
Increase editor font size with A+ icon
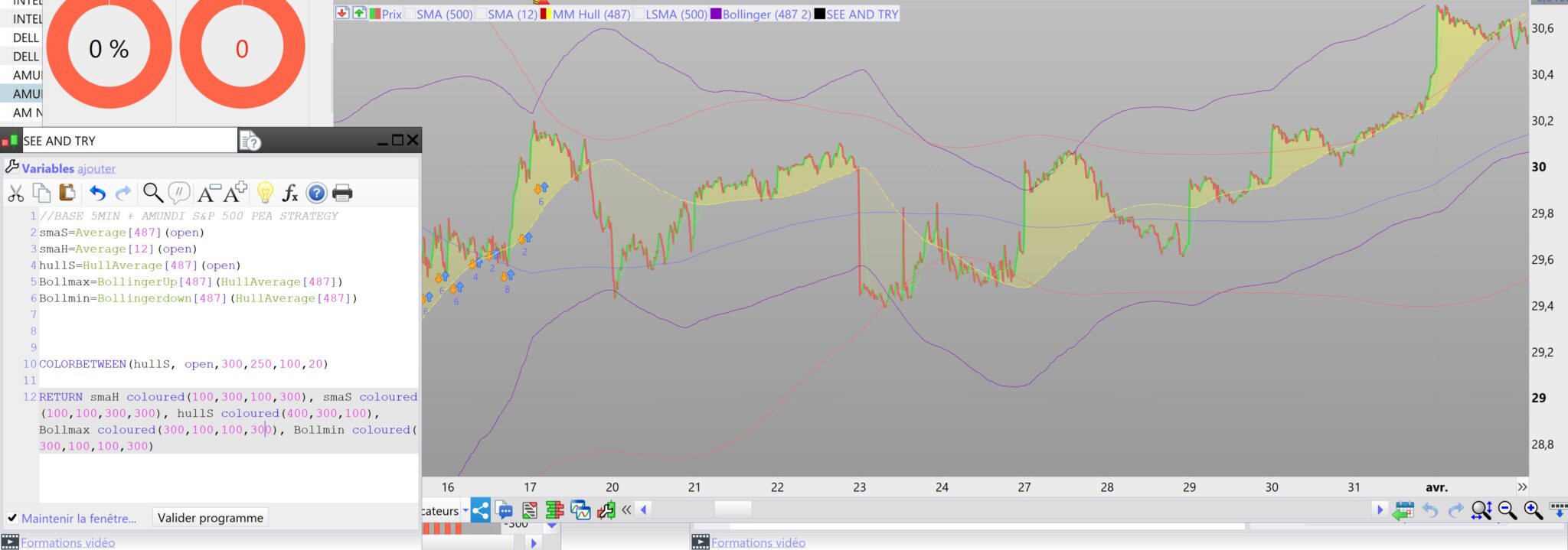(x=236, y=191)
